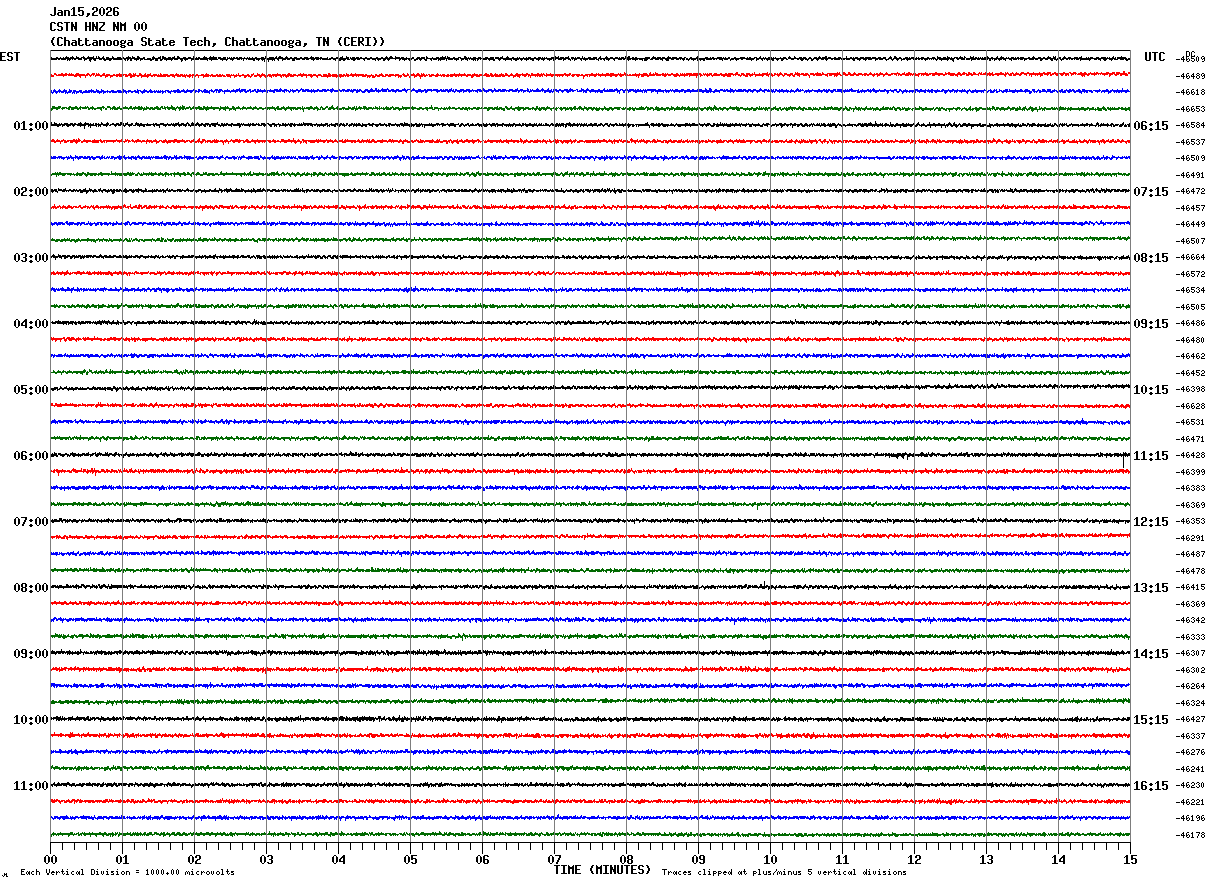Click the DC offset column header

[1190, 54]
